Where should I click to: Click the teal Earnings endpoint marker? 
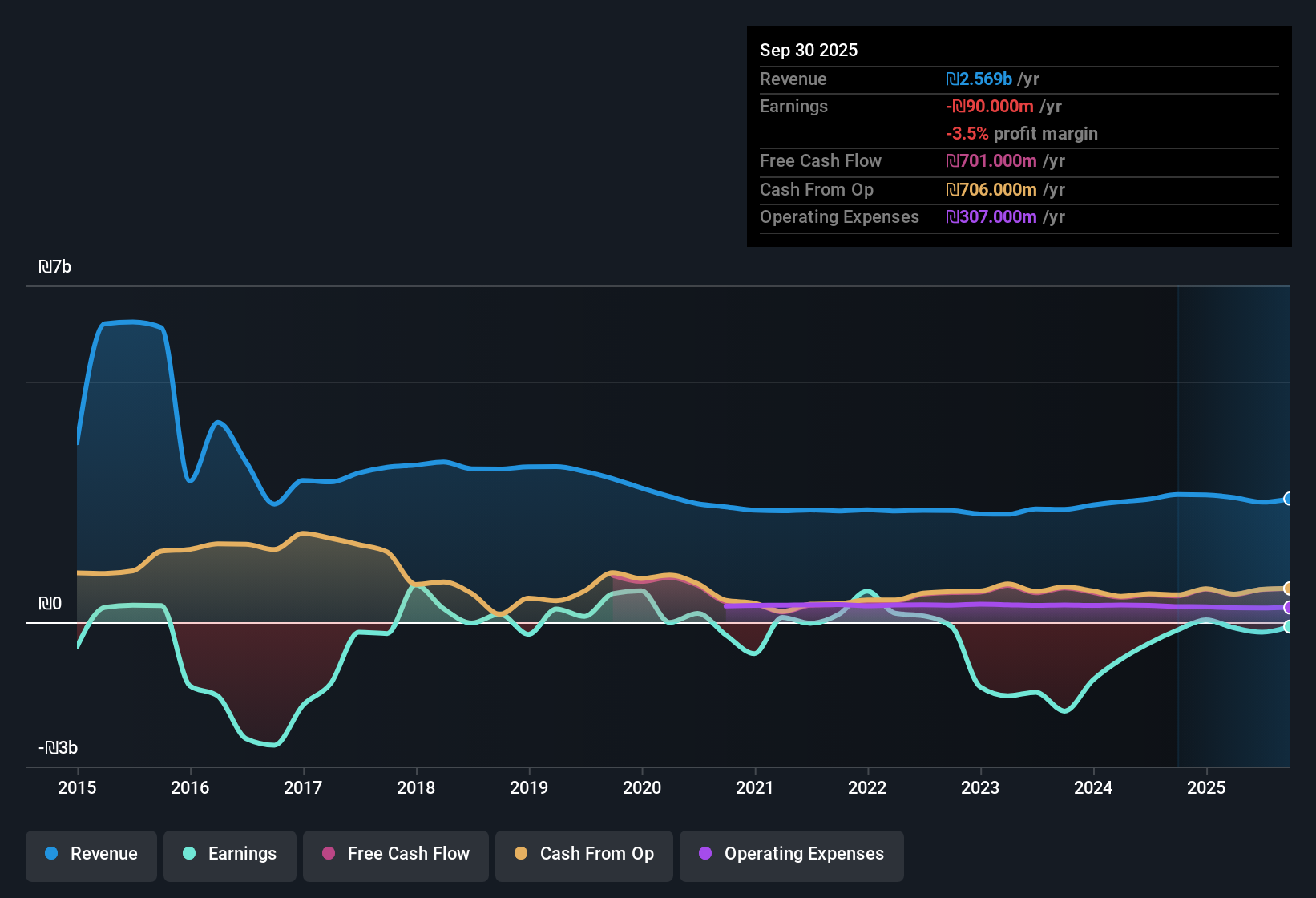(x=1289, y=628)
